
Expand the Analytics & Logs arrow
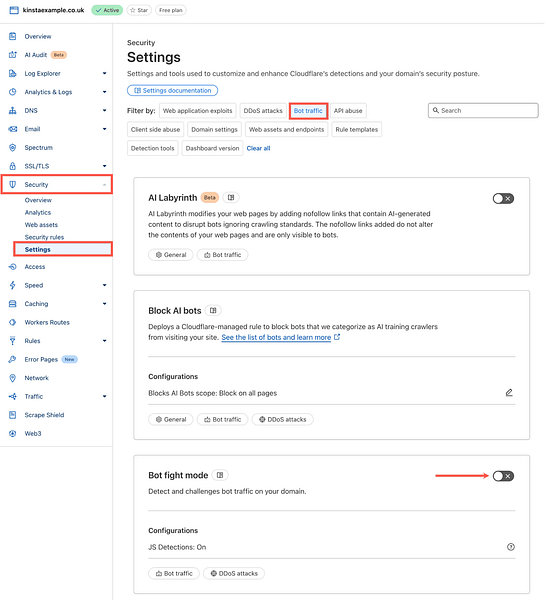pyautogui.click(x=104, y=92)
